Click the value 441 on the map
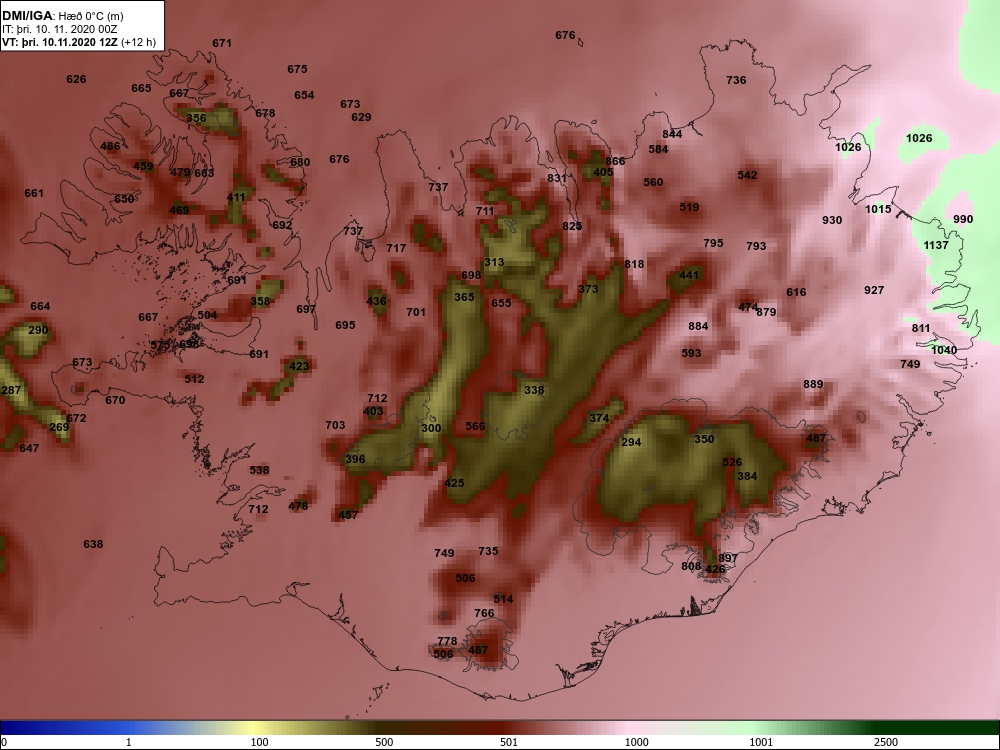Viewport: 1000px width, 750px height. [689, 276]
